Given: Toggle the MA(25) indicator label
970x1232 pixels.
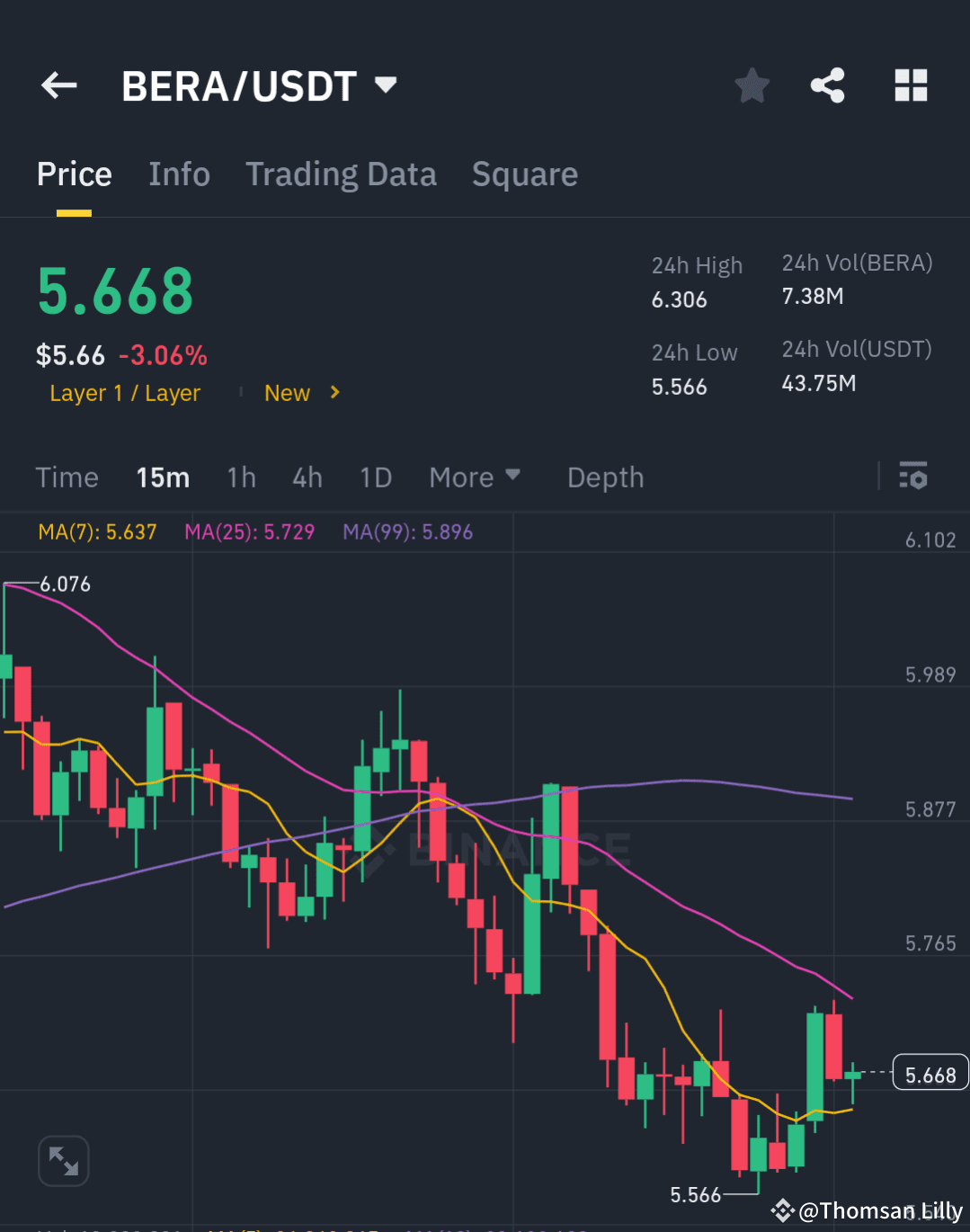Looking at the screenshot, I should click(250, 531).
